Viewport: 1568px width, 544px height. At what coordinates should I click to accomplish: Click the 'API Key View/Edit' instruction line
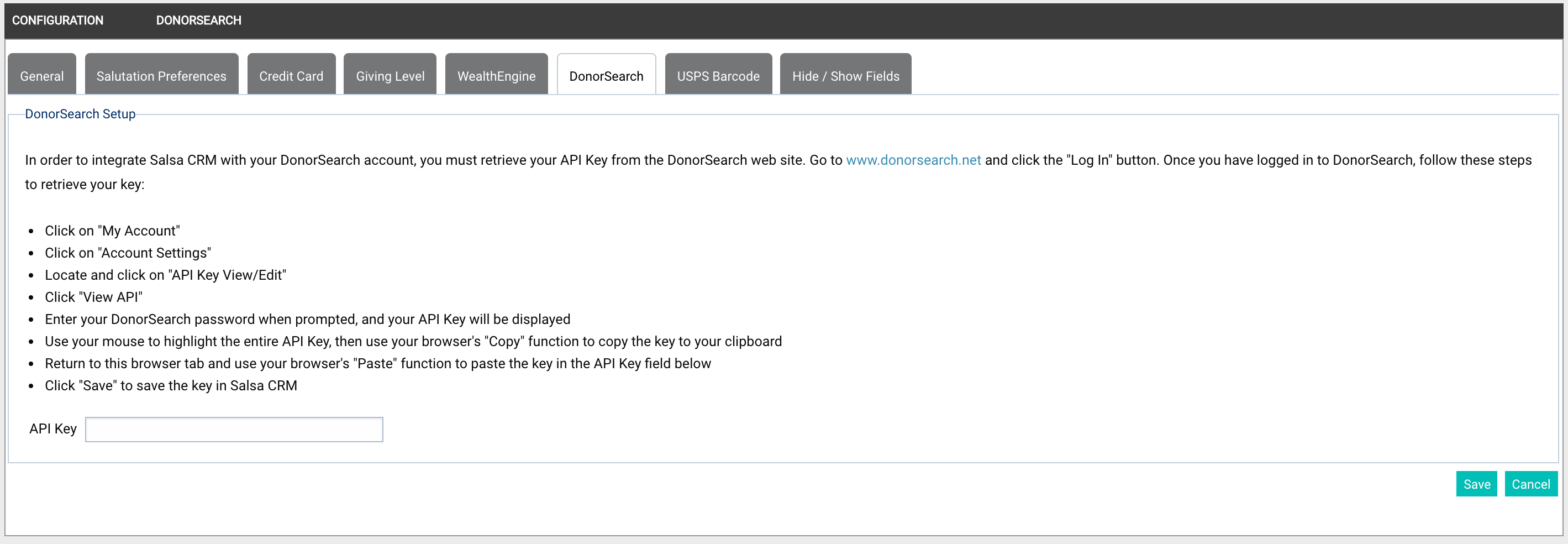(x=166, y=275)
